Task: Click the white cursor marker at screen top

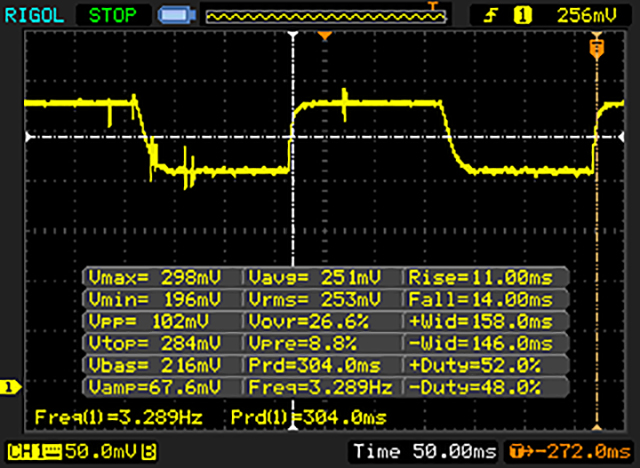Action: 293,35
